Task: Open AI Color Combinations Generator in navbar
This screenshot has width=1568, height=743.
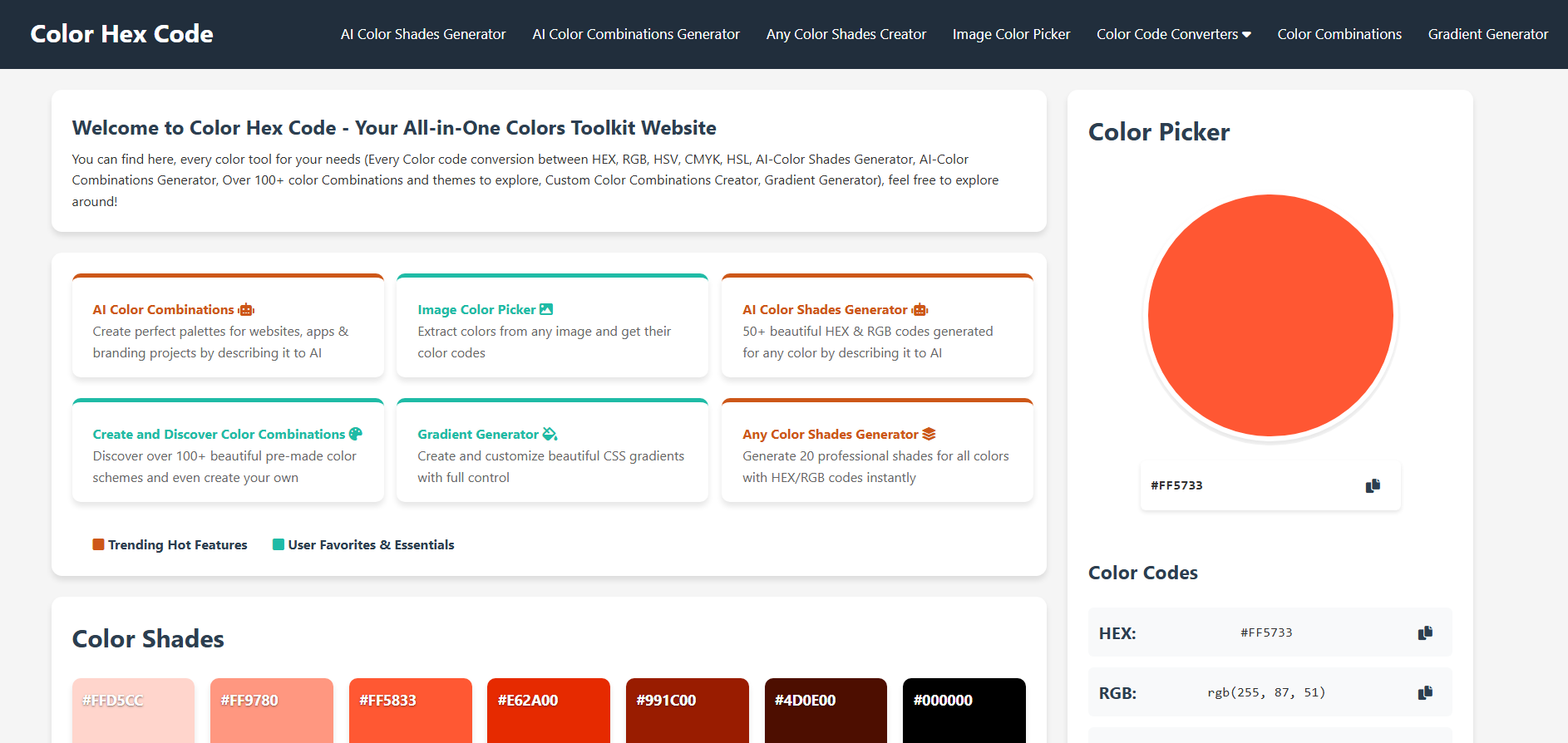Action: tap(636, 34)
